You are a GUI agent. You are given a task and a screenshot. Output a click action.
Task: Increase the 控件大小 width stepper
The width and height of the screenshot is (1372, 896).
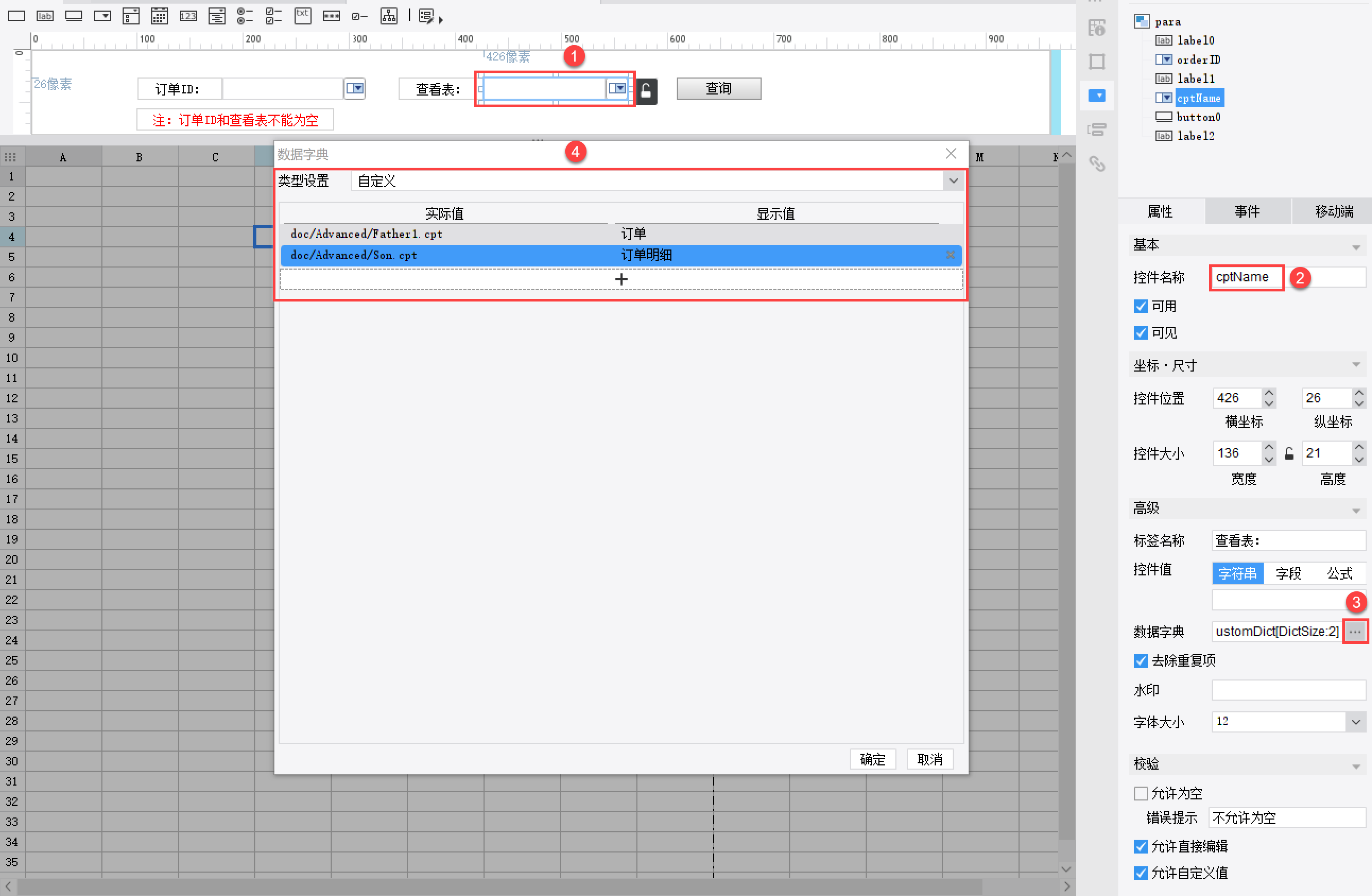coord(1269,447)
